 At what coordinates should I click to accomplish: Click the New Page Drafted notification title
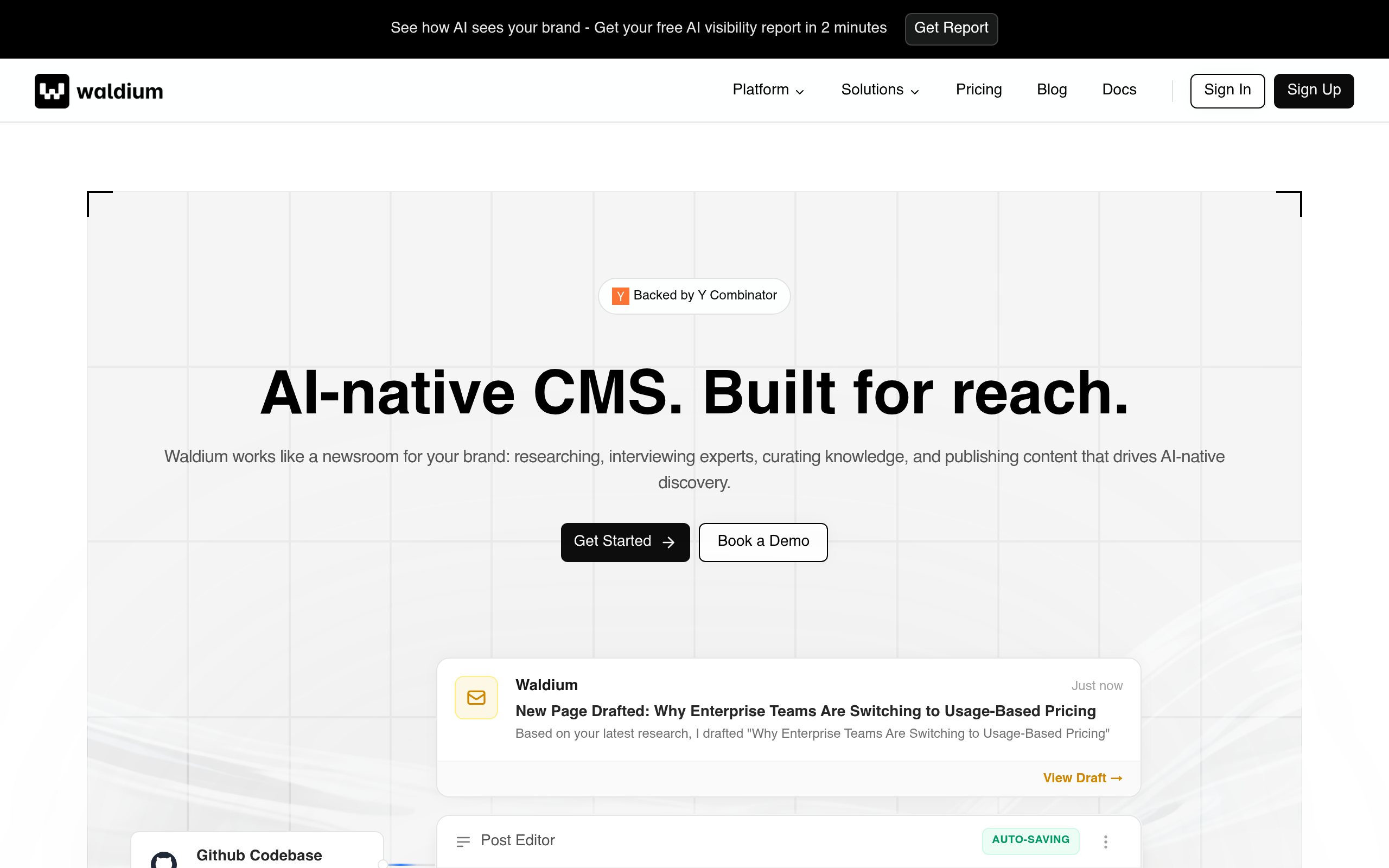[805, 711]
